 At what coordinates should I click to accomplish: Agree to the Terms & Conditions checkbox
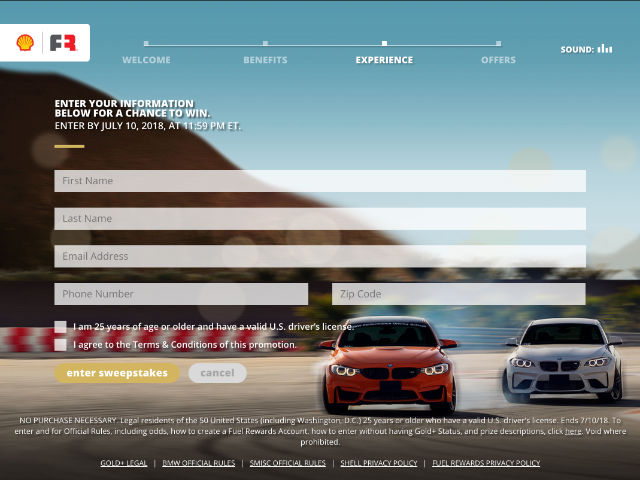pyautogui.click(x=61, y=345)
